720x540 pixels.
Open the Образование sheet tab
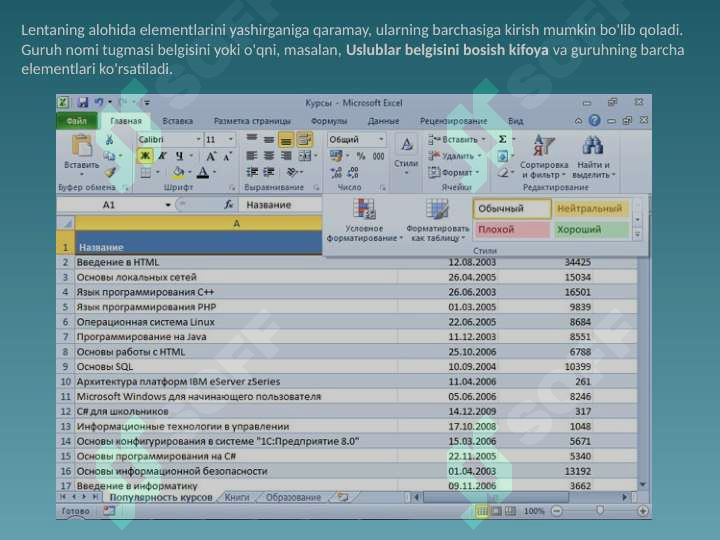point(293,497)
